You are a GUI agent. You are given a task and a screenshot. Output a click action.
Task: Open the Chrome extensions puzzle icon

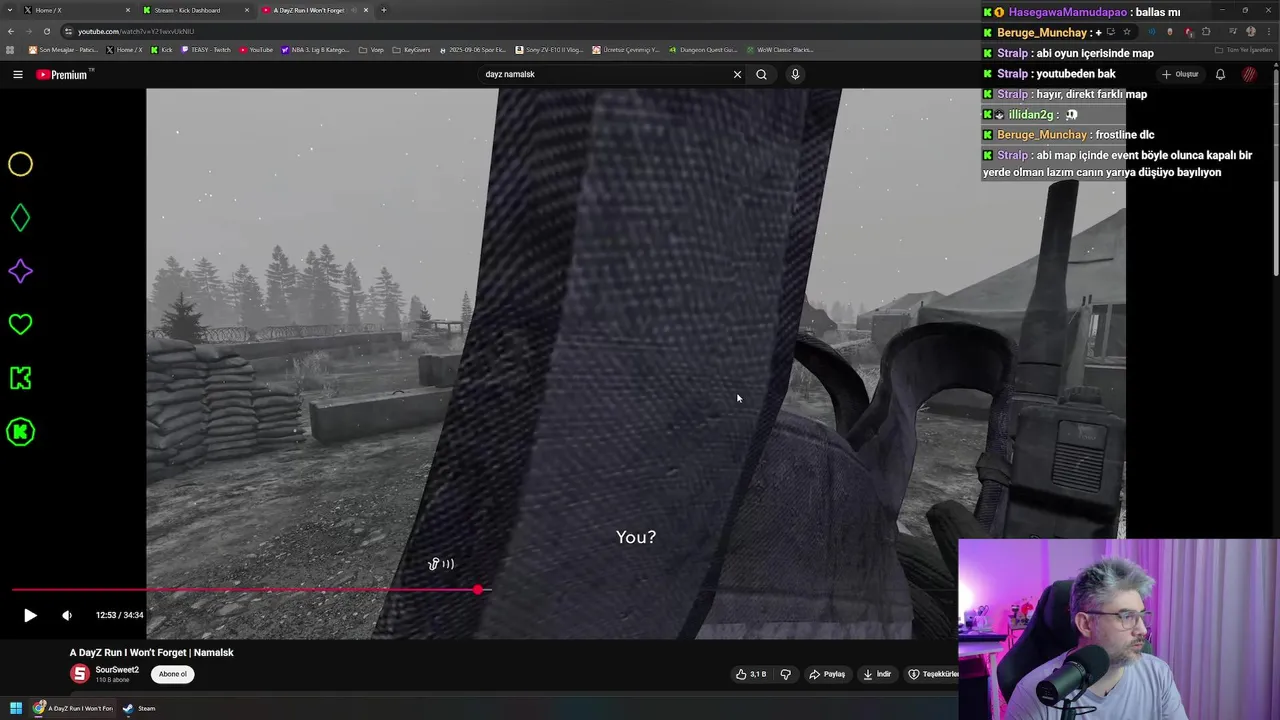click(x=1205, y=31)
